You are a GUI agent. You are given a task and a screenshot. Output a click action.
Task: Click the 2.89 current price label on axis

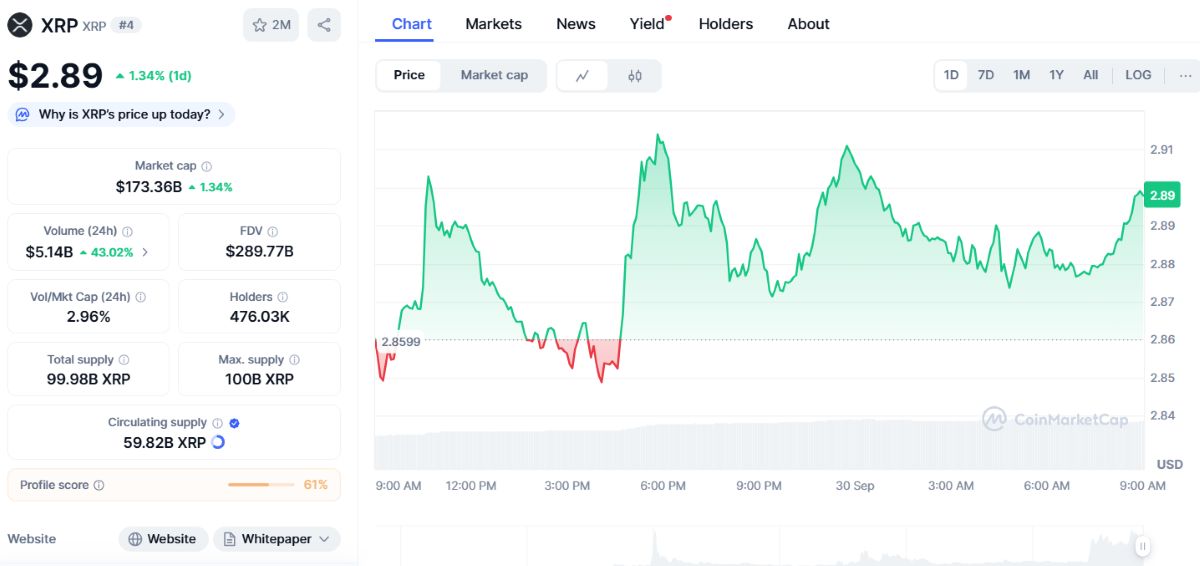coord(1163,195)
